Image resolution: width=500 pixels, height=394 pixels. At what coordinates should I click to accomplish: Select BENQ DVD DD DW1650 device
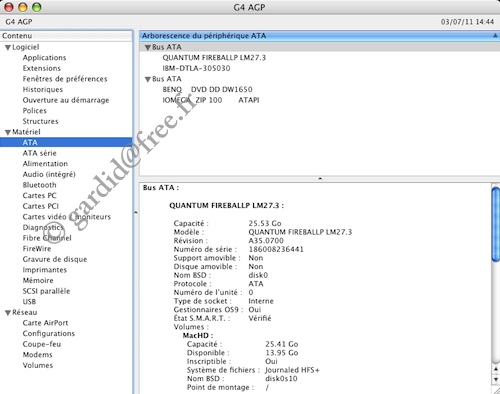207,89
